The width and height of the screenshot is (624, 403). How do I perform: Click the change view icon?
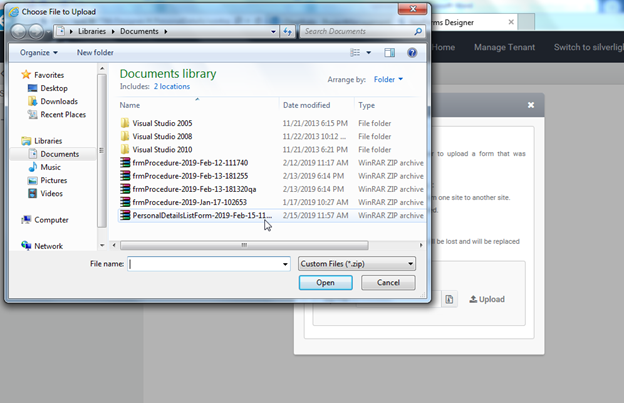point(355,52)
